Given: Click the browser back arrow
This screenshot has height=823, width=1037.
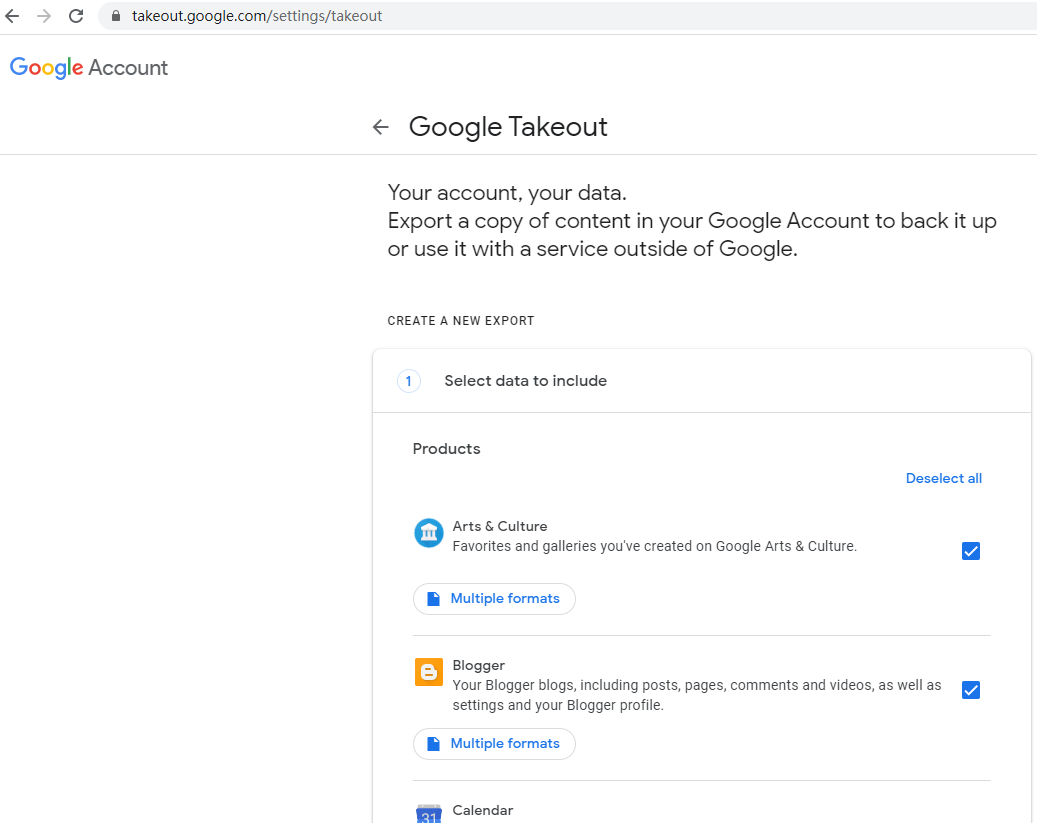Looking at the screenshot, I should [13, 16].
